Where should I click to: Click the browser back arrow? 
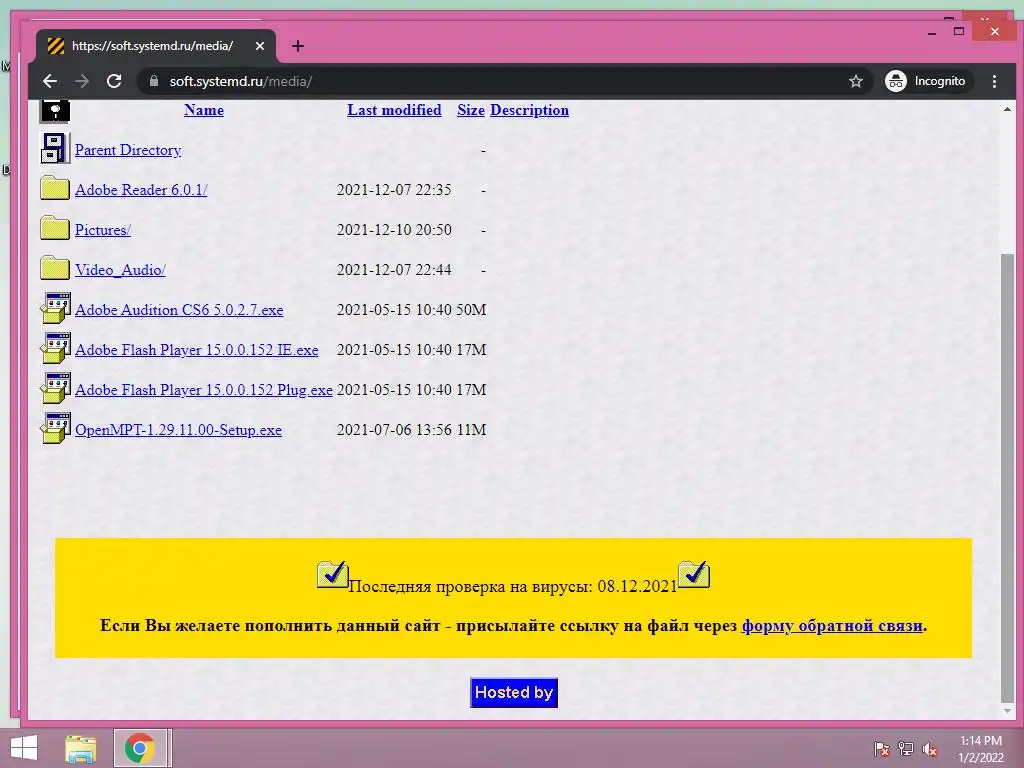50,81
